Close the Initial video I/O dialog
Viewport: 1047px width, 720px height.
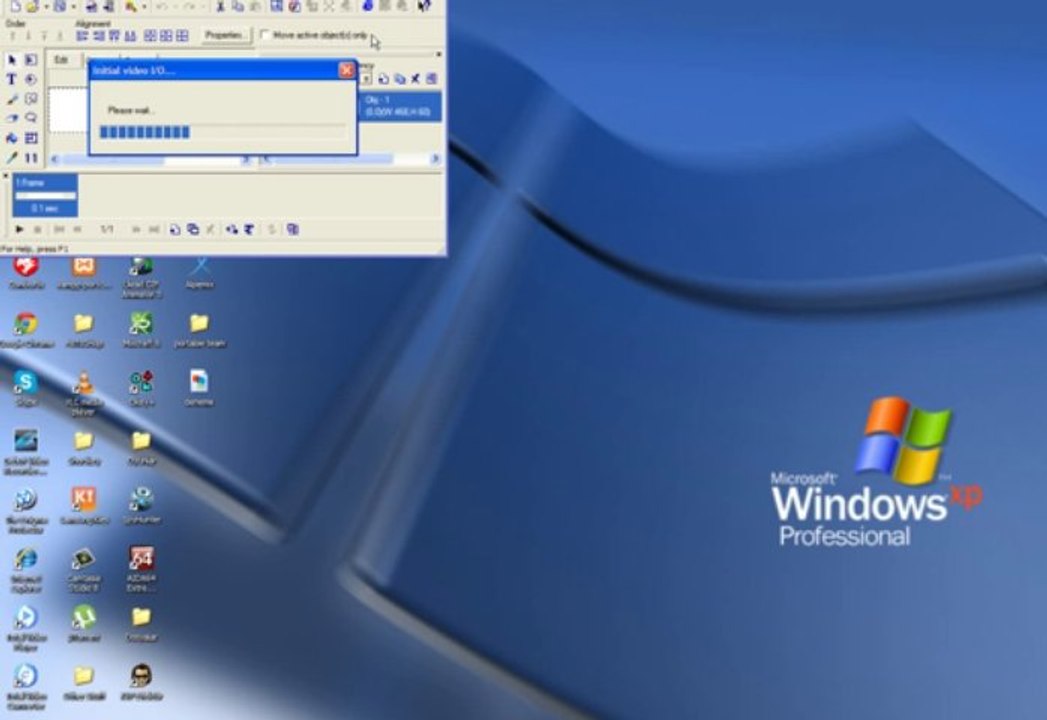pyautogui.click(x=347, y=70)
